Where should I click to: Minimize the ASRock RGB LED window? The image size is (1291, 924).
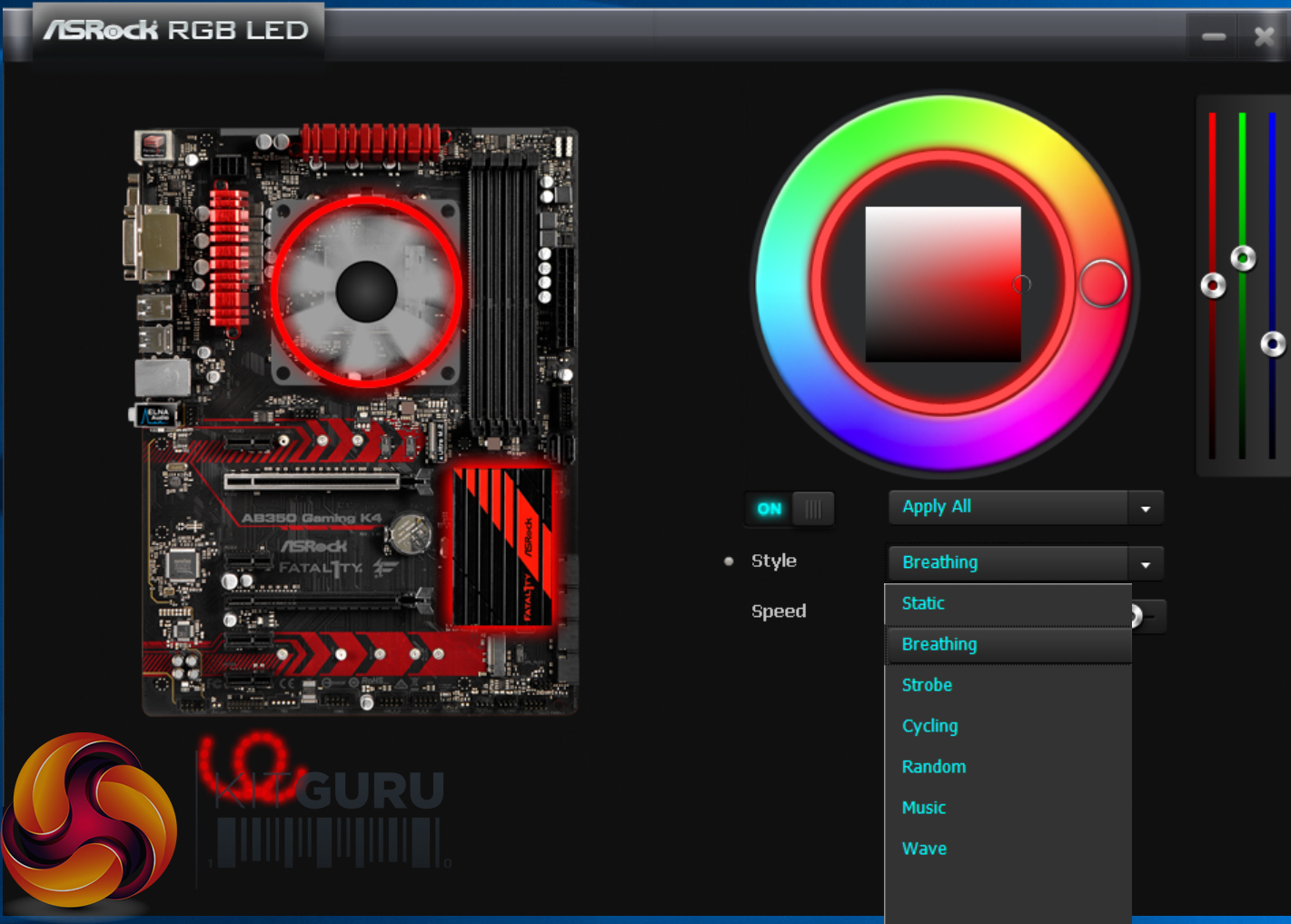1214,36
